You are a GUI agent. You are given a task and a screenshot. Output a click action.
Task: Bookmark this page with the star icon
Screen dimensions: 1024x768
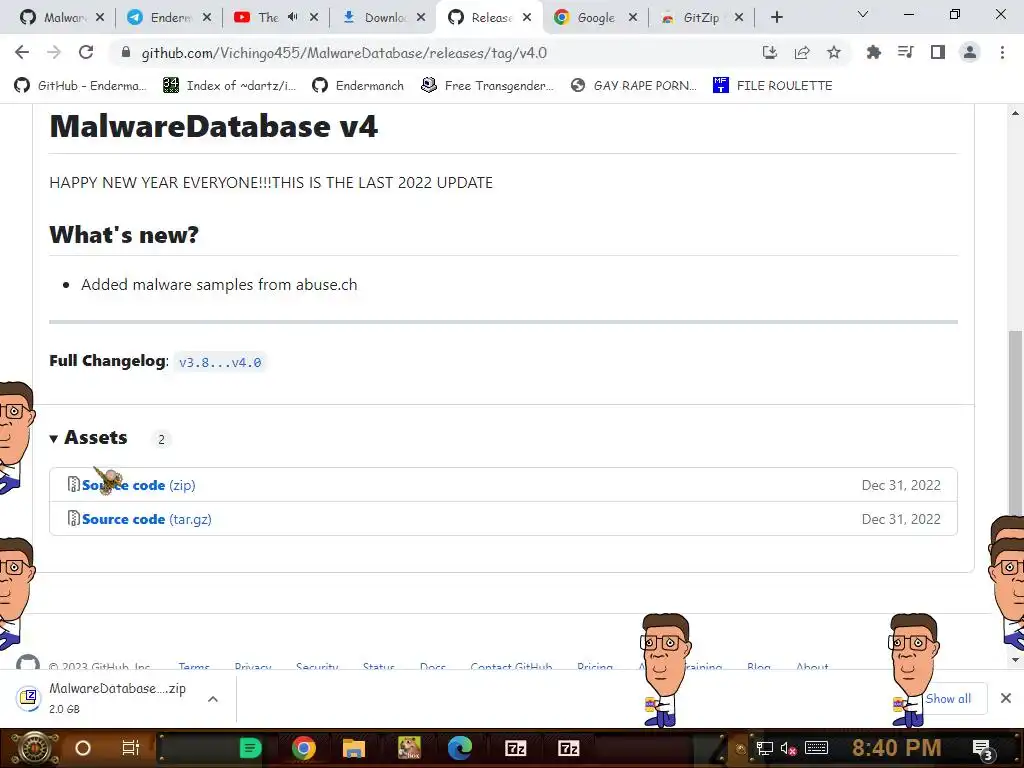pyautogui.click(x=834, y=52)
